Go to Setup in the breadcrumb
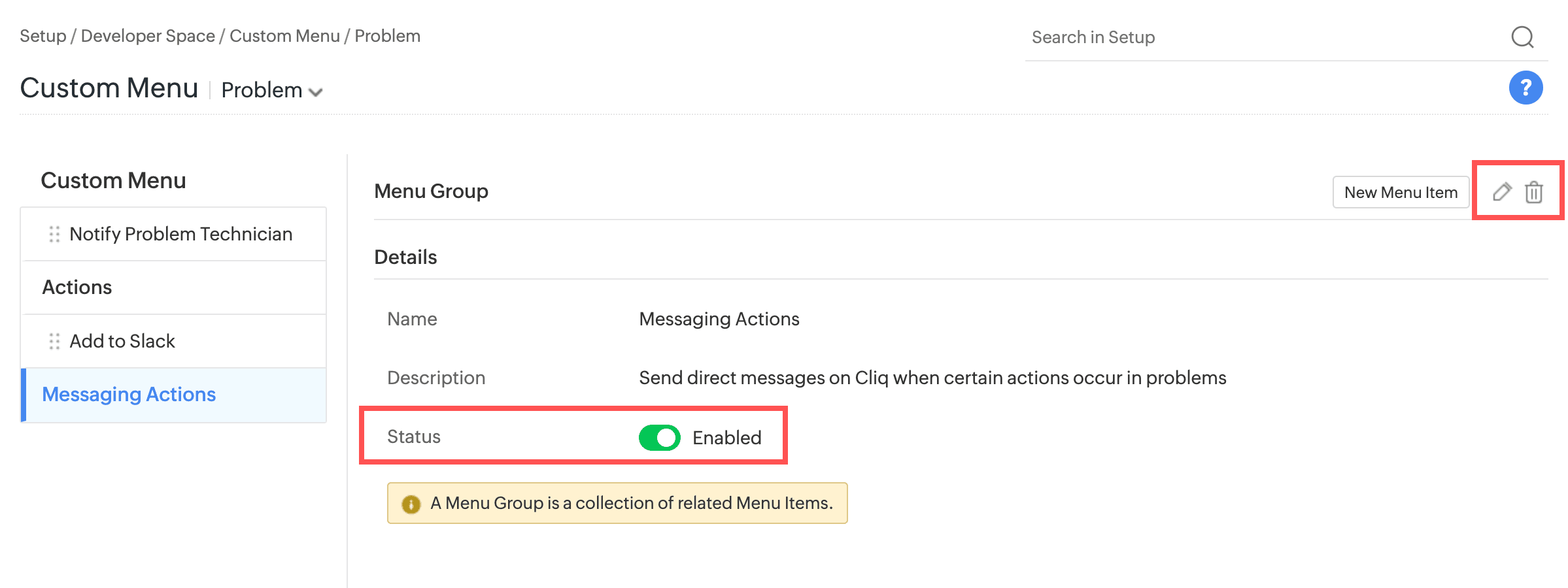1568x588 pixels. [x=43, y=36]
